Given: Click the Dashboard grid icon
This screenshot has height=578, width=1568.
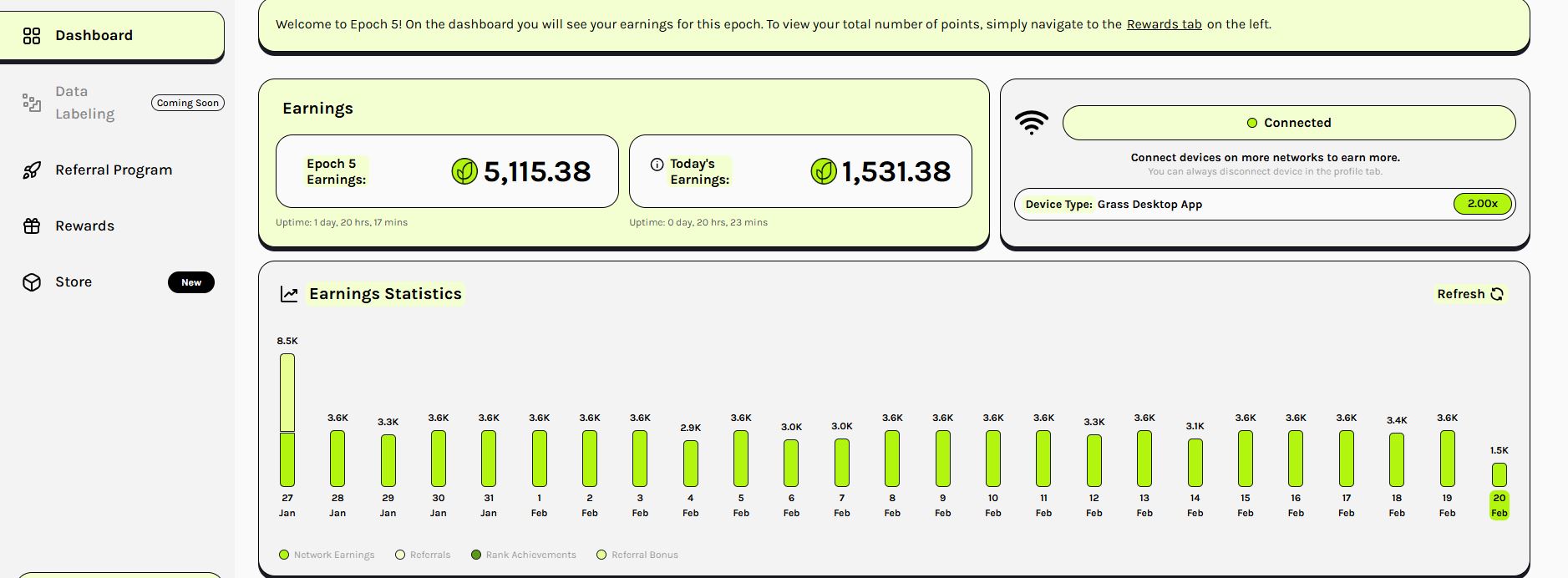Looking at the screenshot, I should click(x=32, y=35).
